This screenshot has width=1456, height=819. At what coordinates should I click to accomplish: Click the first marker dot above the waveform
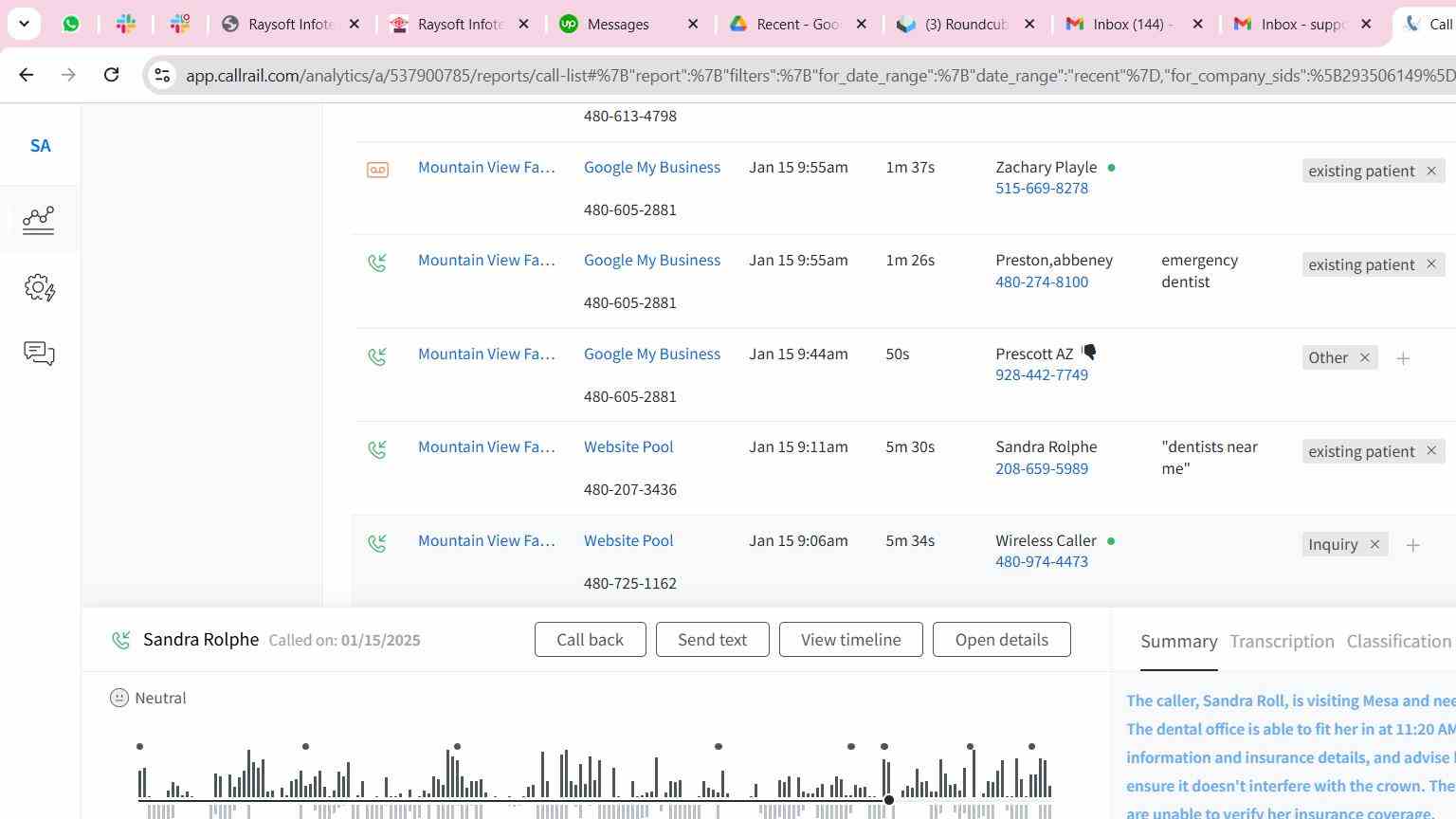(x=140, y=747)
